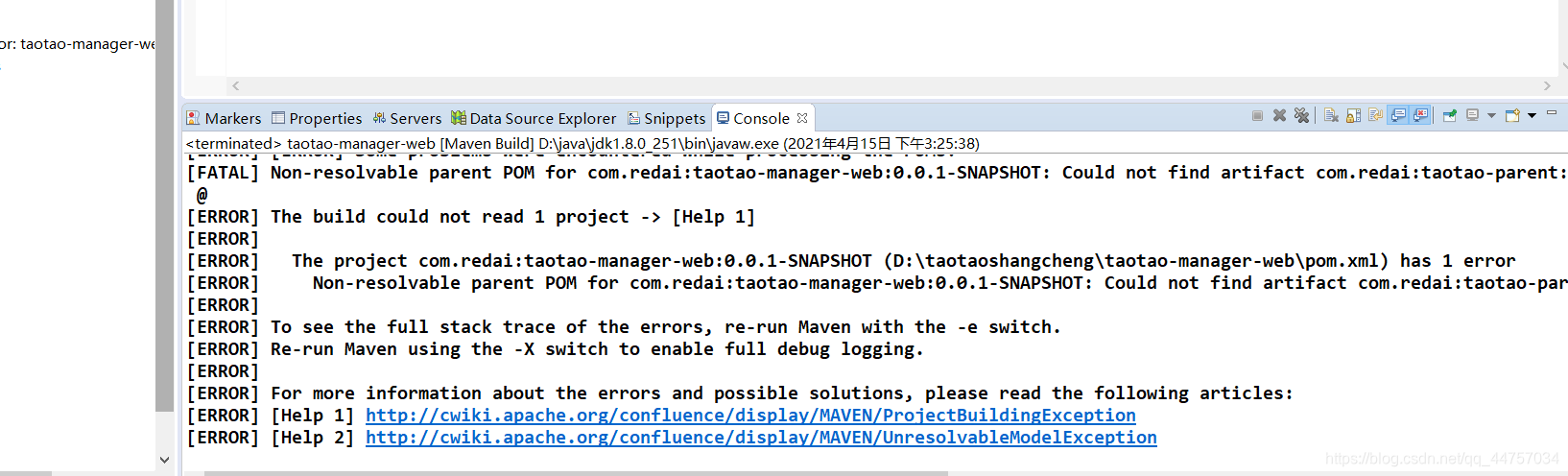
Task: Click the Display Selected Console icon
Action: coord(1472,116)
